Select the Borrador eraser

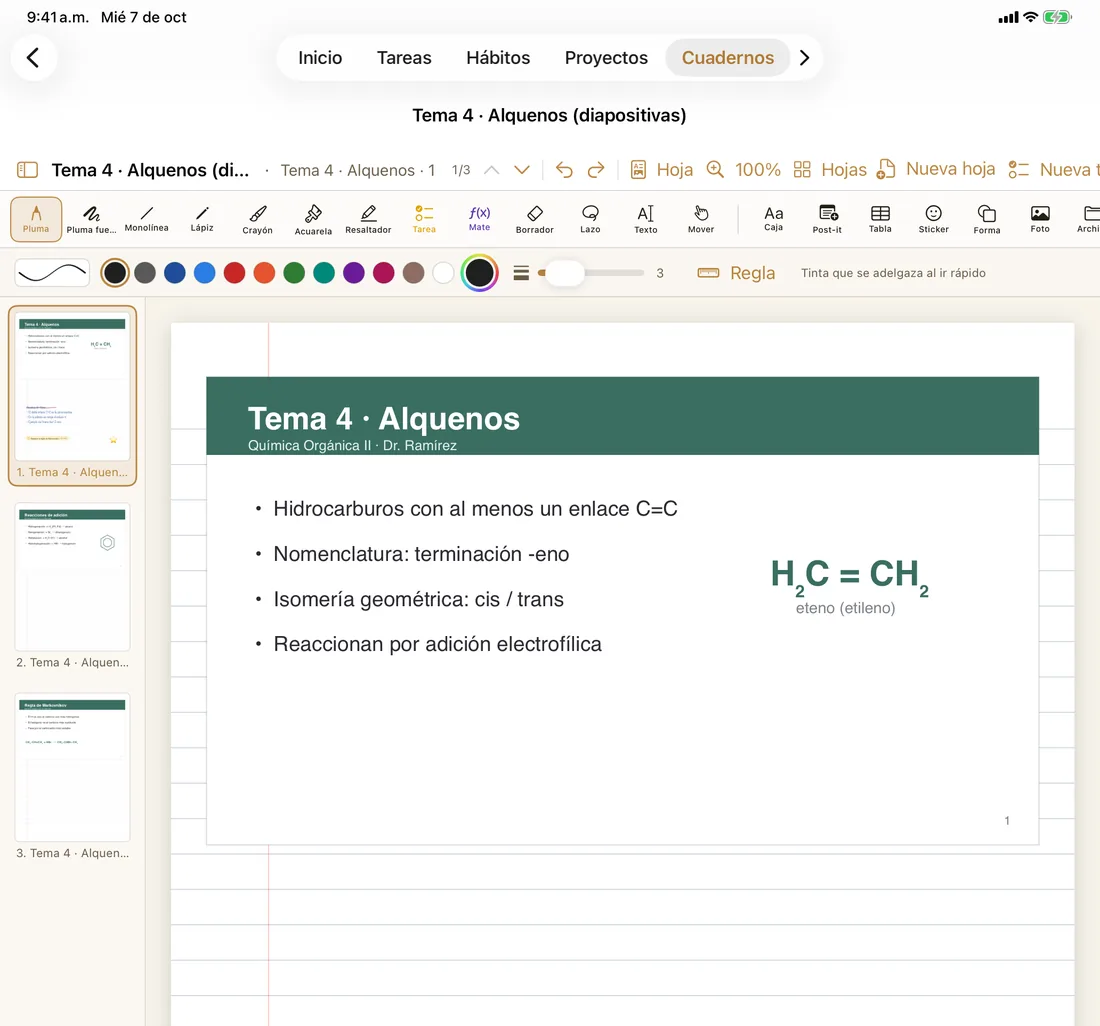pos(535,219)
